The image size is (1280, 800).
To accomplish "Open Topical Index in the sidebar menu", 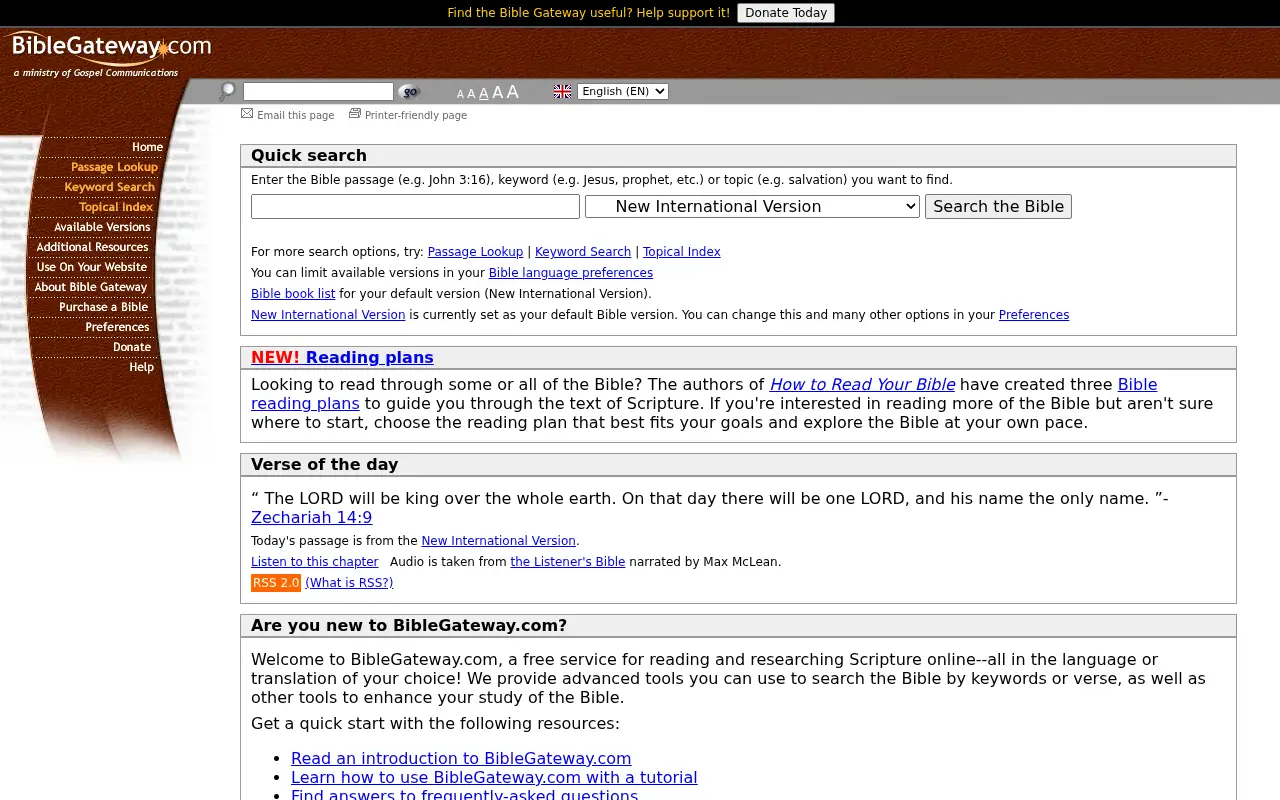I will pos(116,207).
